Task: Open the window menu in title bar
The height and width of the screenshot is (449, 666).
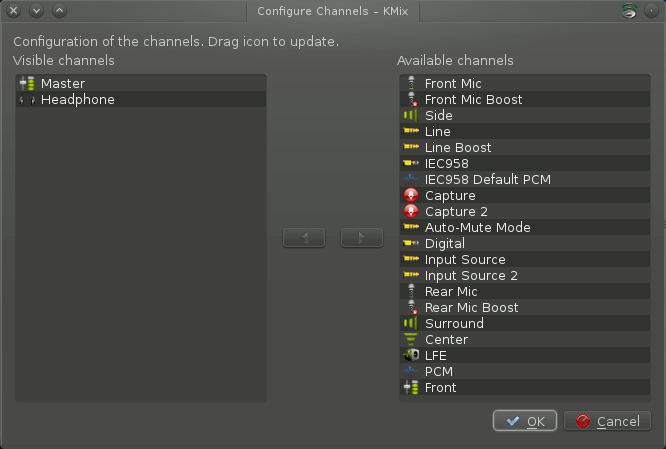Action: click(x=628, y=11)
